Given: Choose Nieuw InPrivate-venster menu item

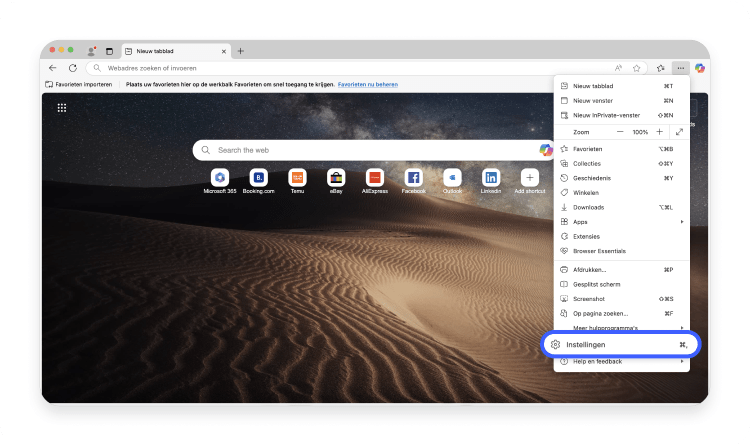Looking at the screenshot, I should [621, 115].
